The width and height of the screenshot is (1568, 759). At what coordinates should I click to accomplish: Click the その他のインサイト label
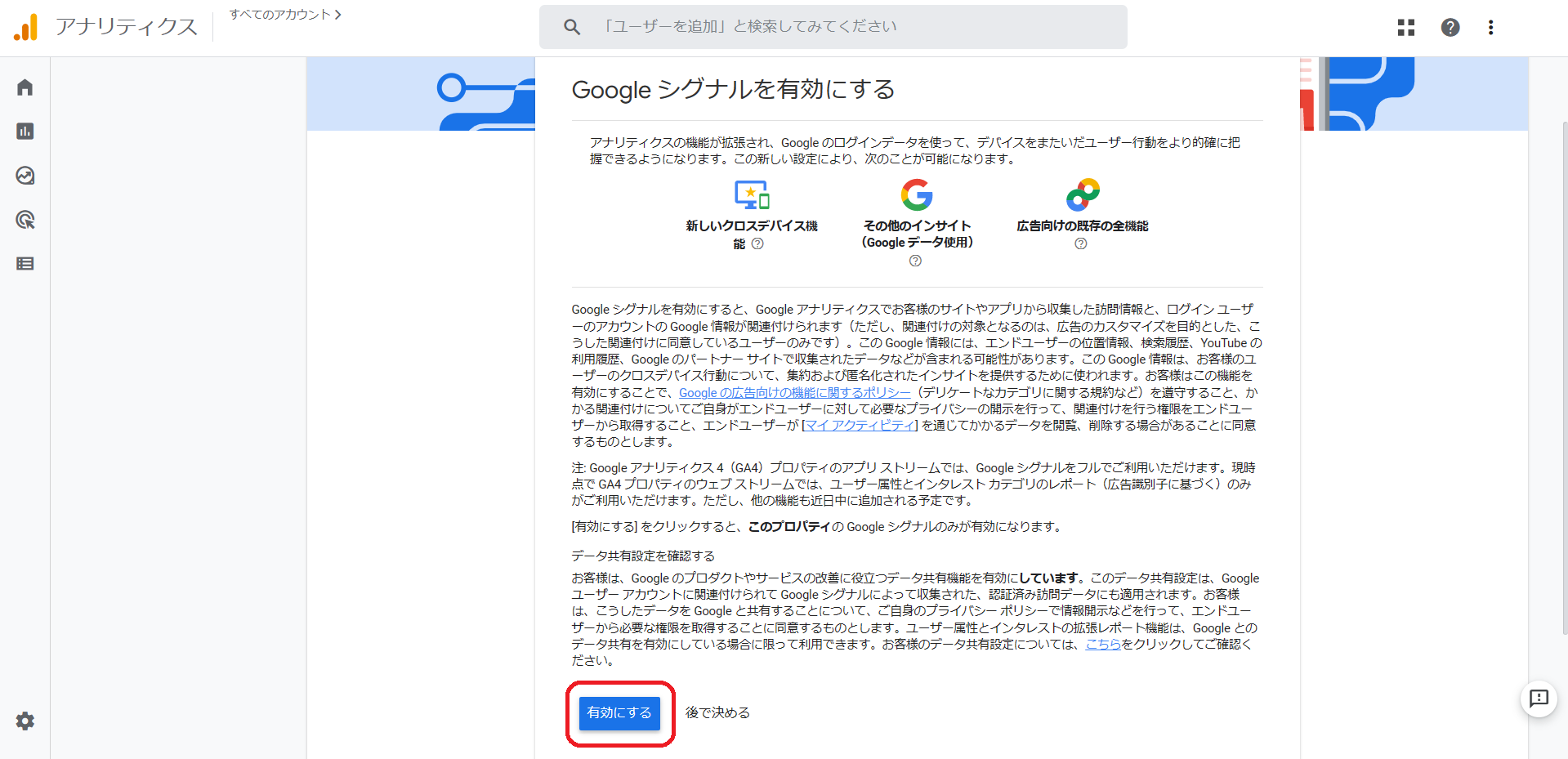[917, 234]
